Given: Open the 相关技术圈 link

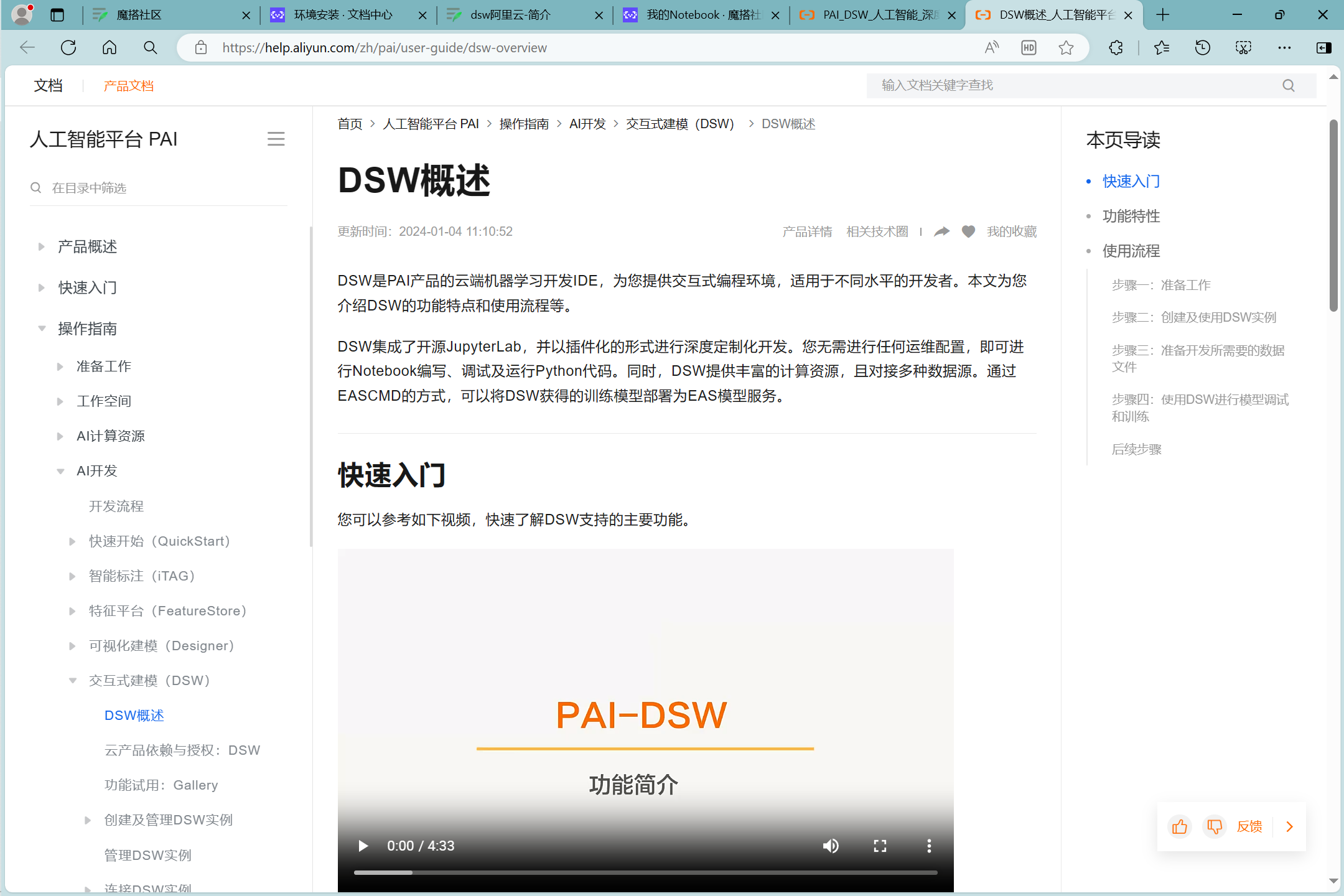Looking at the screenshot, I should coord(877,231).
